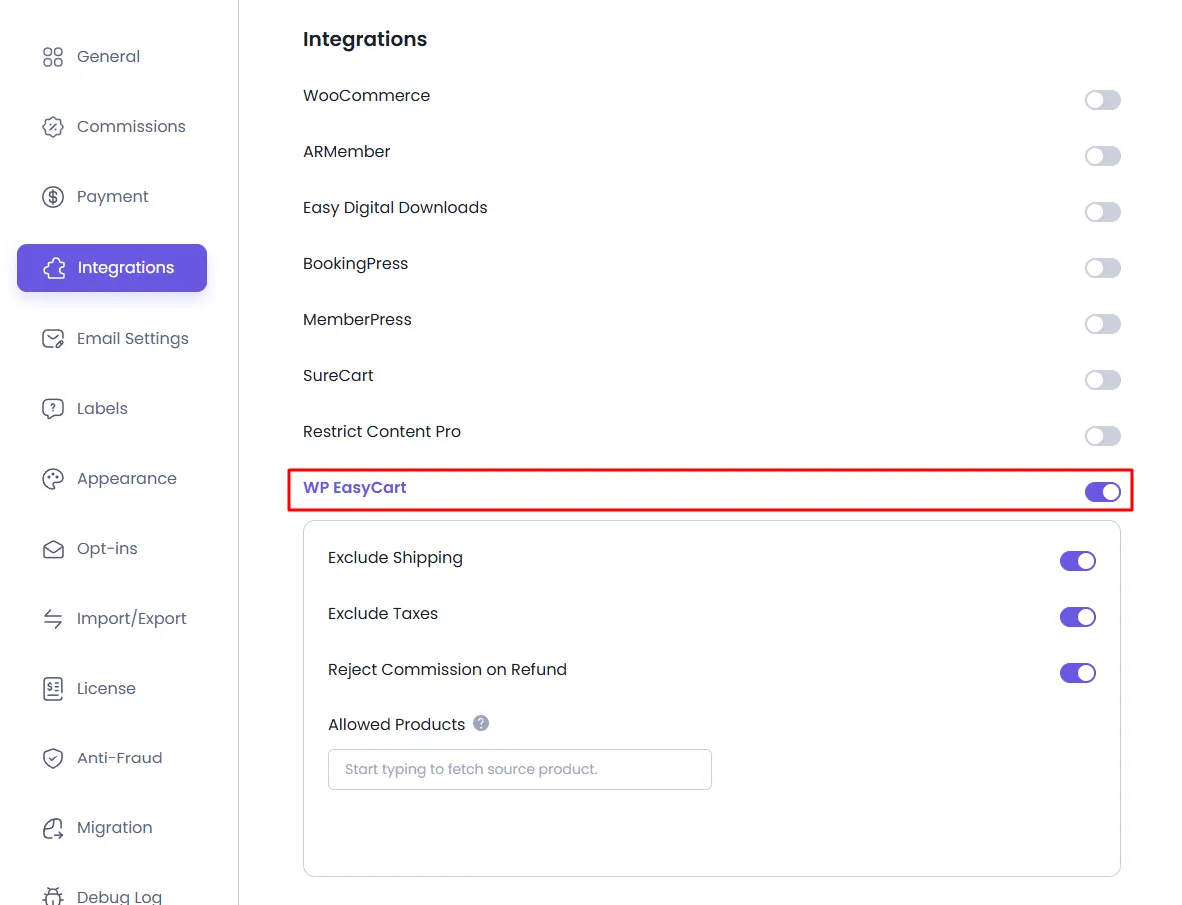Click the Allowed Products search field
1182x905 pixels.
click(x=519, y=769)
